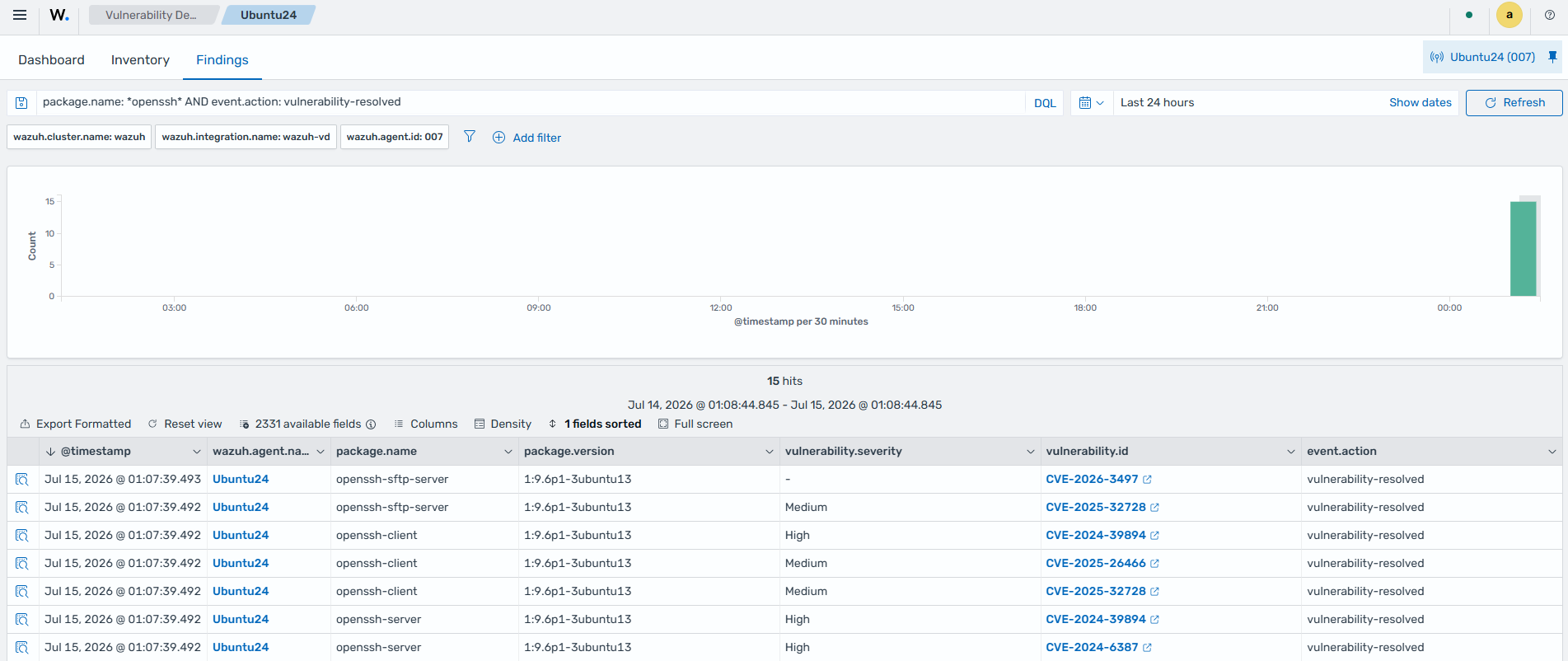Screen dimensions: 1568x661
Task: Open the package.version column menu chevron
Action: click(770, 452)
